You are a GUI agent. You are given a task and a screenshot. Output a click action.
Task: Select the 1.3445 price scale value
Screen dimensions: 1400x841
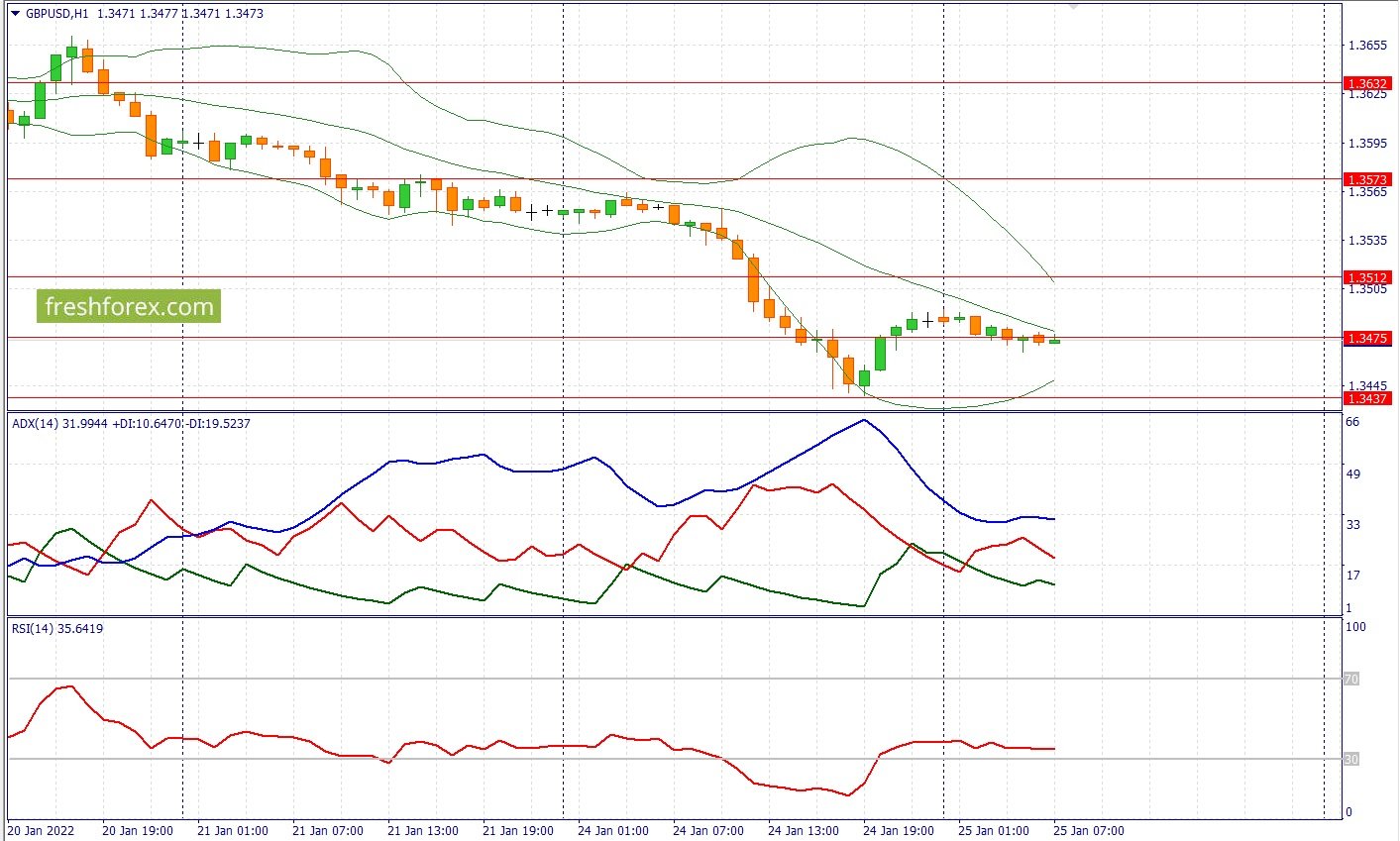pyautogui.click(x=1367, y=385)
